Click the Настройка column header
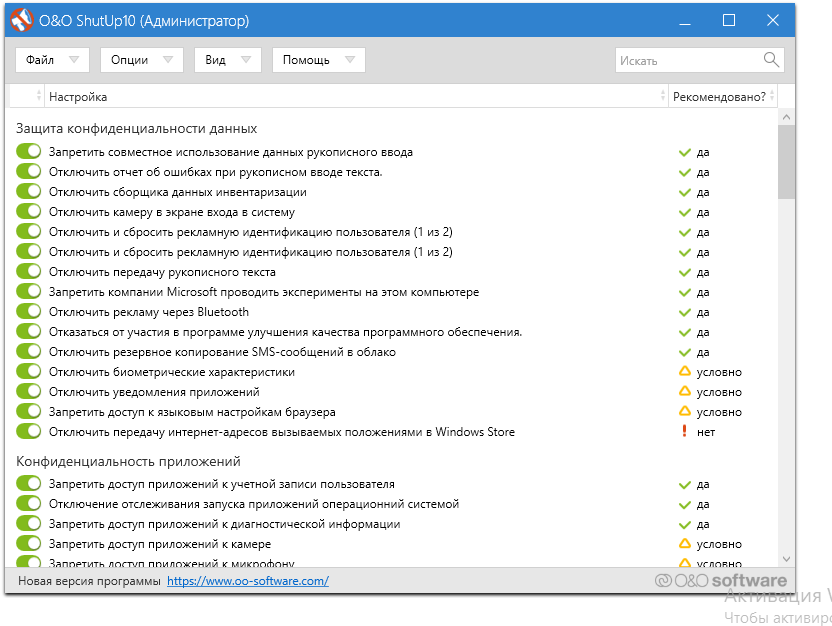 pos(356,97)
